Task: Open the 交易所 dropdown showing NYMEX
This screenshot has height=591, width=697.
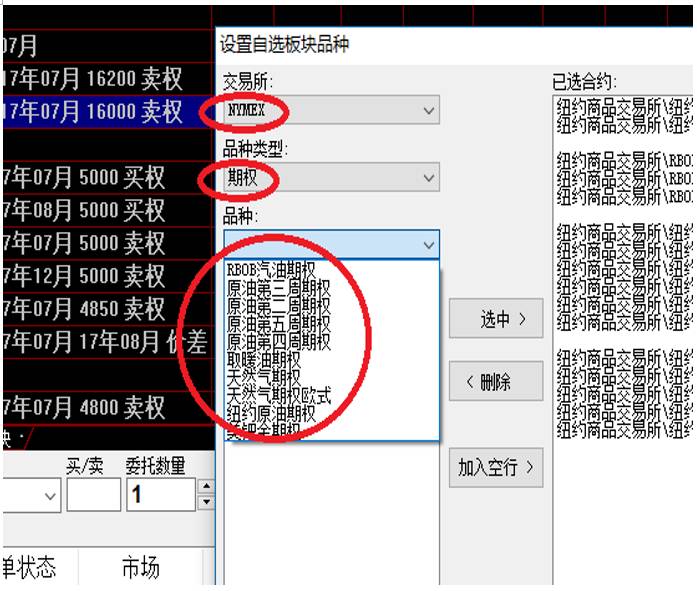Action: (x=332, y=110)
